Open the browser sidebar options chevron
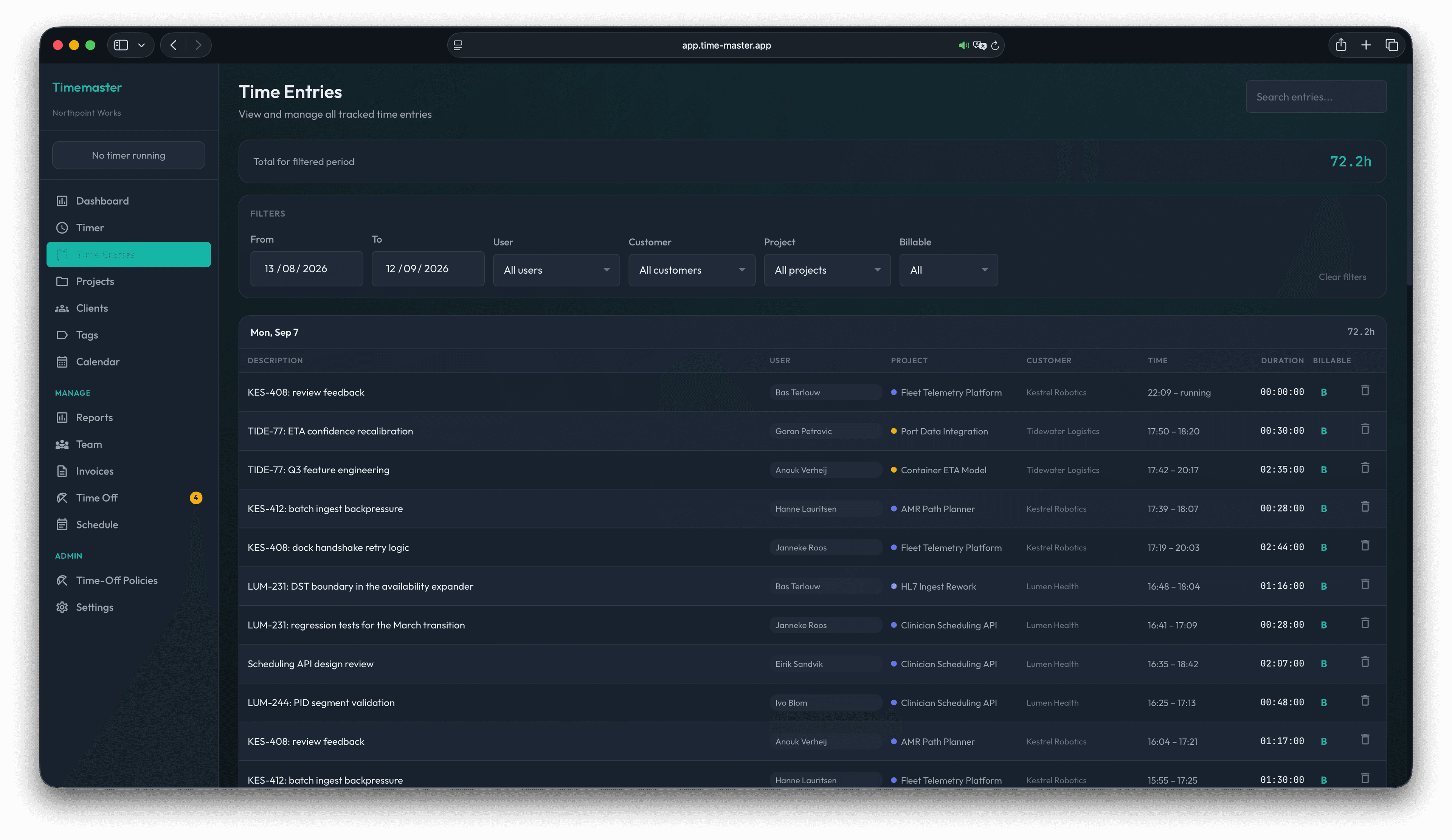 (x=141, y=45)
